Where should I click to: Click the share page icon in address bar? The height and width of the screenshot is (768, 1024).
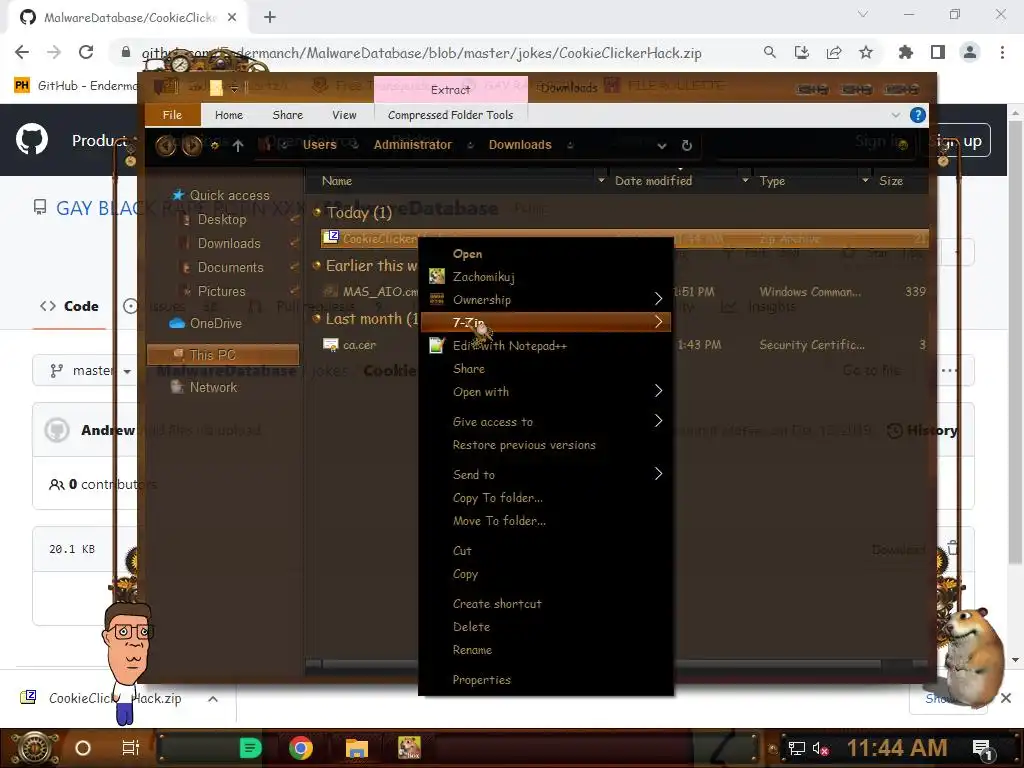(834, 52)
